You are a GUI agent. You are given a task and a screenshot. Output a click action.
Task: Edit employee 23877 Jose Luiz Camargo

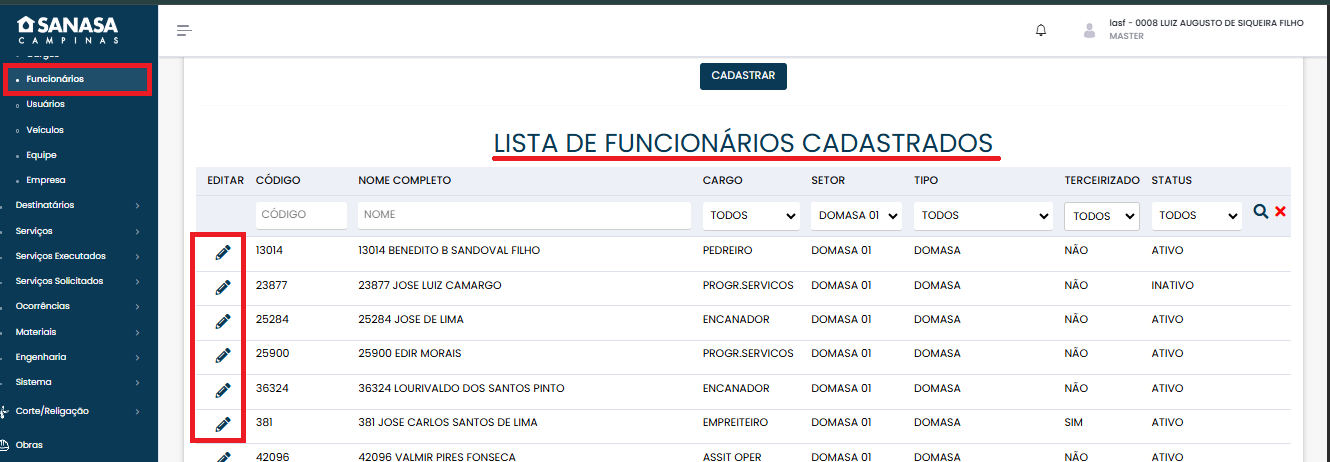pos(223,287)
